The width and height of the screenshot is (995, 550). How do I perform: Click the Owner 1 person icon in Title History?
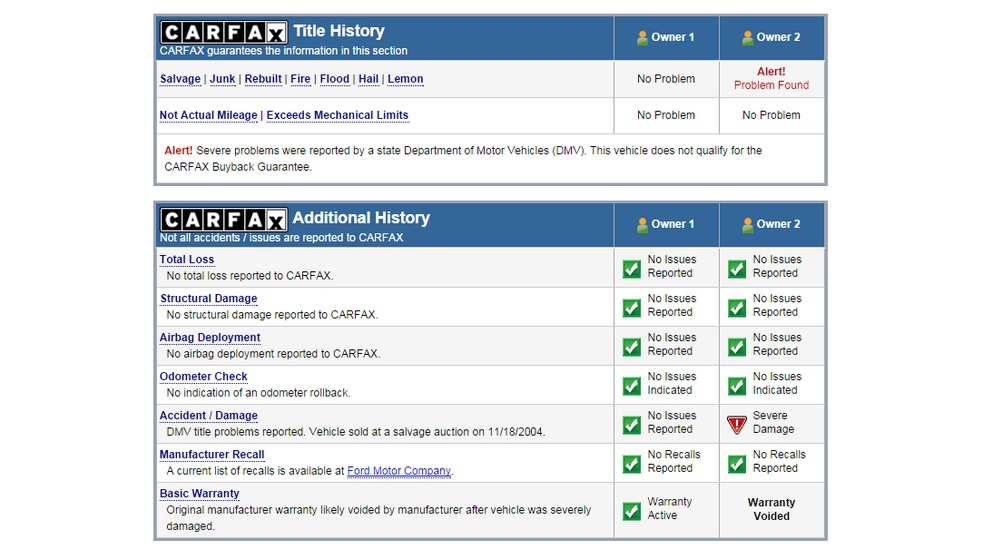pos(643,38)
